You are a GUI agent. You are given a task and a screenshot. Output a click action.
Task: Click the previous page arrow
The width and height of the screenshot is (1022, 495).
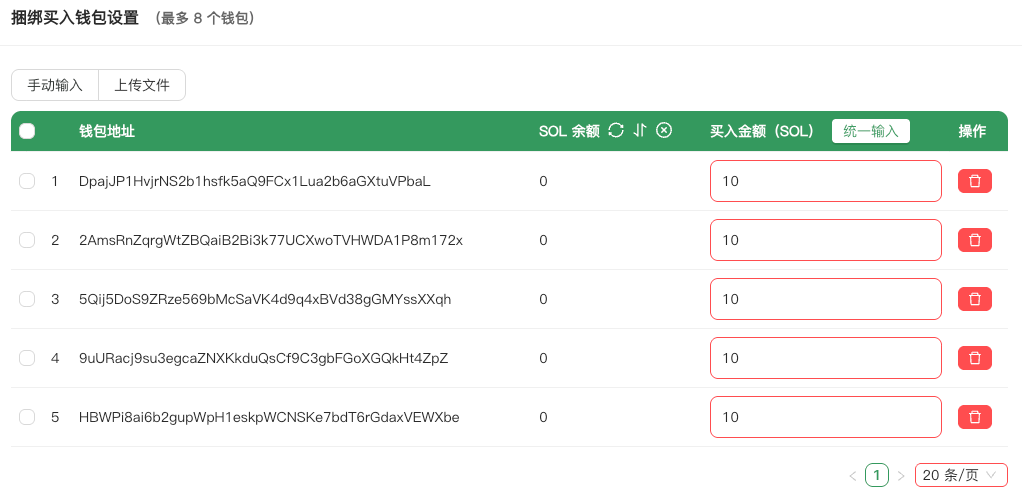853,475
